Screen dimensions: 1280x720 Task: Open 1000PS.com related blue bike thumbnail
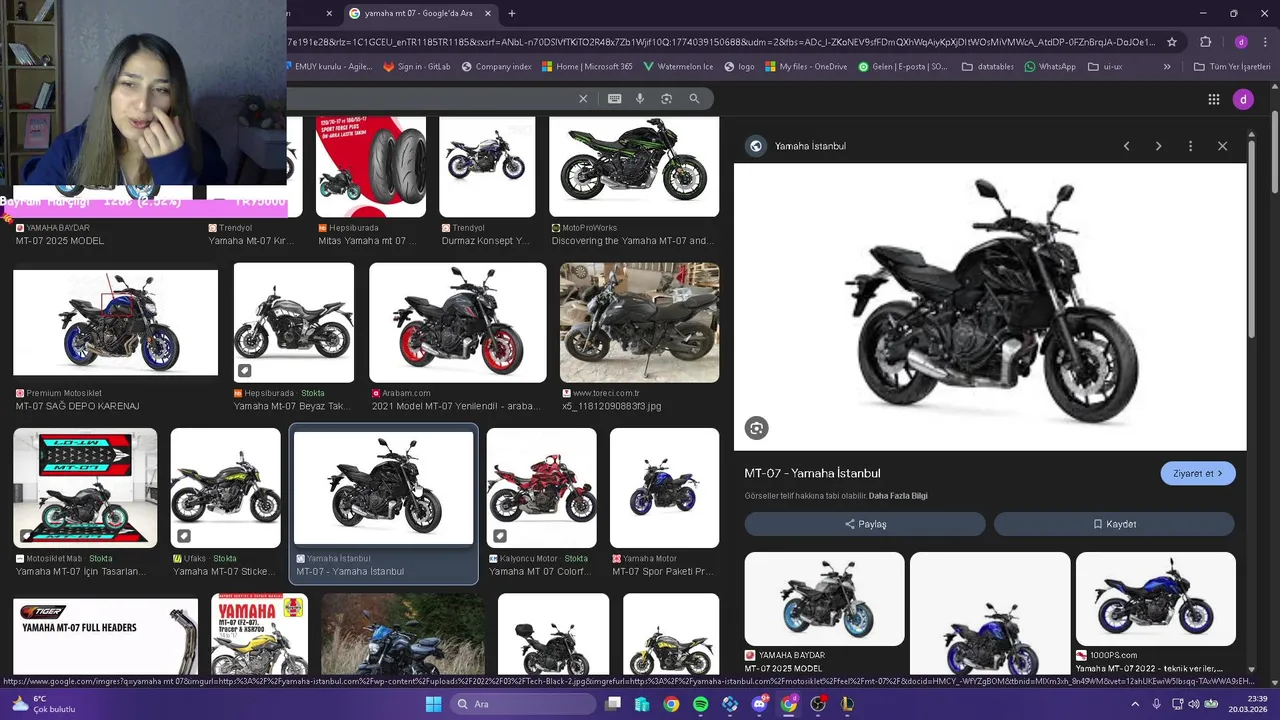[x=1155, y=599]
